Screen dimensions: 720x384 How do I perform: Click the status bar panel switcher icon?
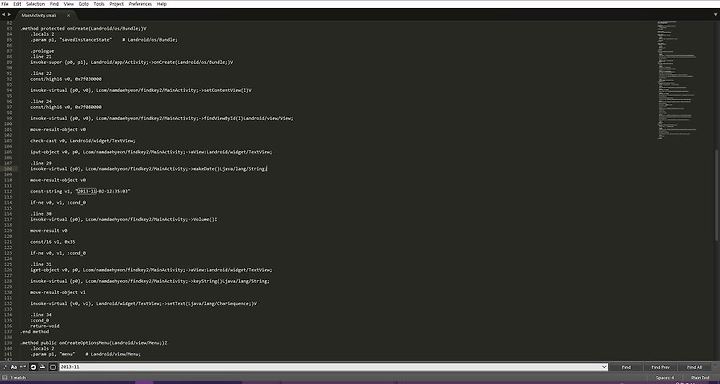pos(5,378)
